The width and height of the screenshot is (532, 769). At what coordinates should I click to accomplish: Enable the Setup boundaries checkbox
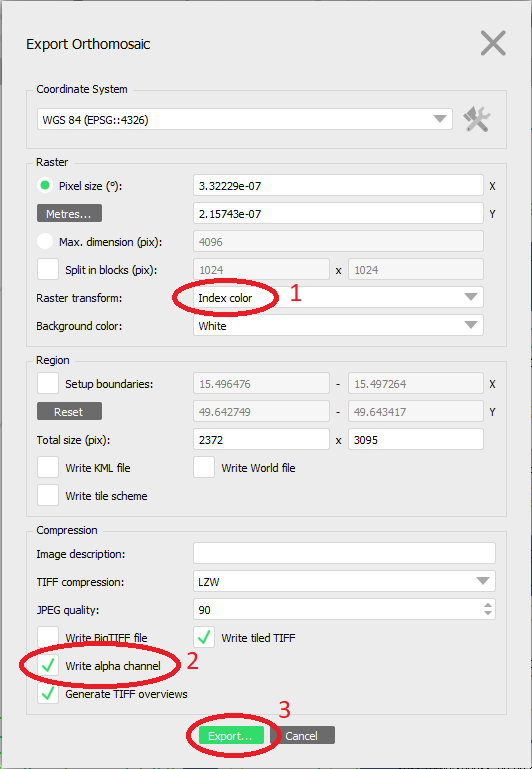pos(48,384)
